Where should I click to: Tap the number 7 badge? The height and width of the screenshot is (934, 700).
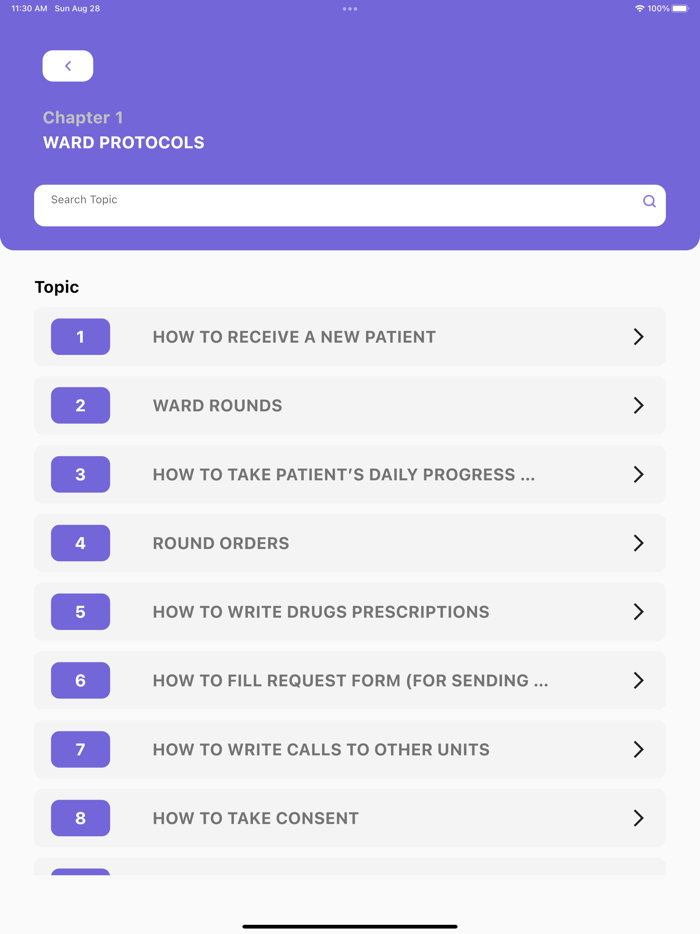click(x=80, y=749)
